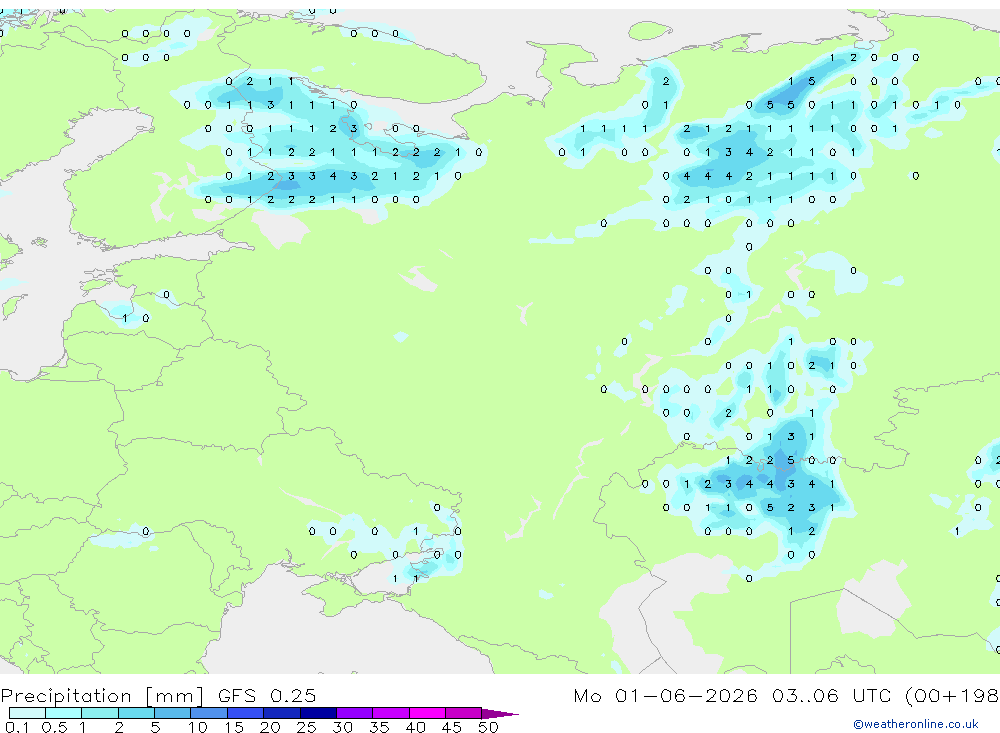
Task: Select the 5–10 mm legend swatch
Action: click(173, 713)
